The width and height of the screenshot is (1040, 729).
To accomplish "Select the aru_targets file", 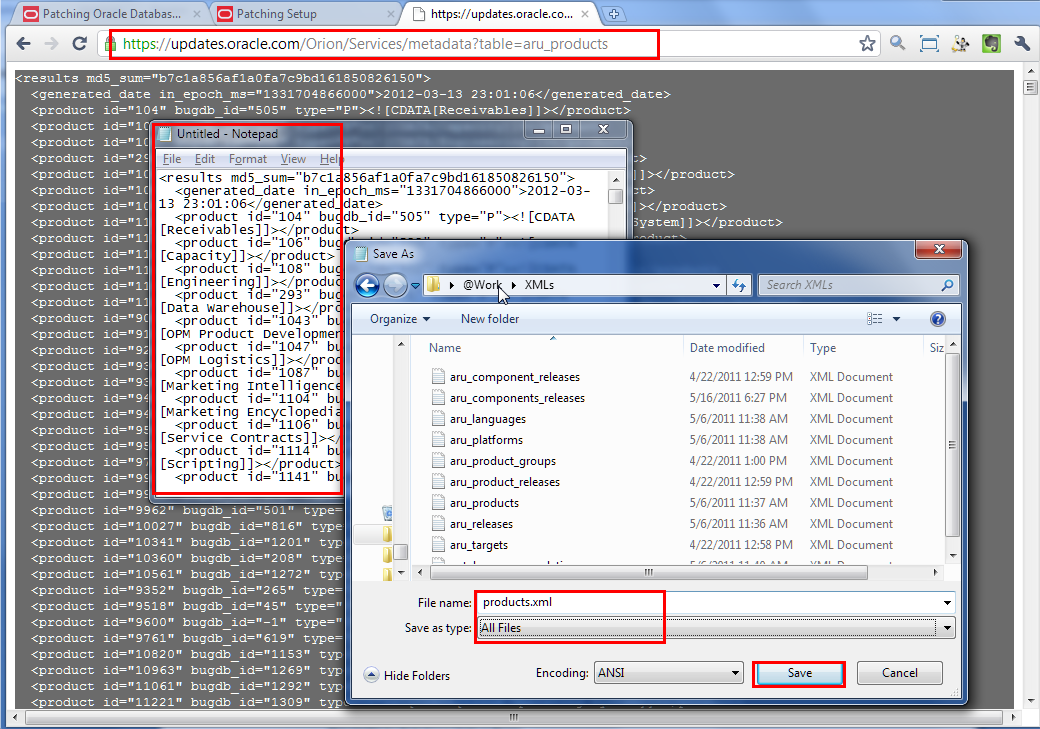I will (x=479, y=545).
